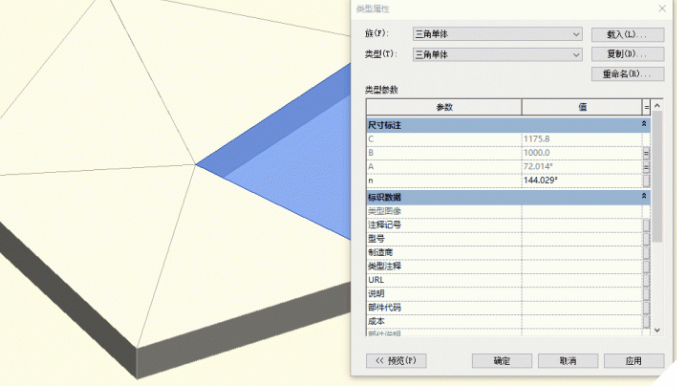Click the associate button in 部件代码 row

[x=646, y=308]
